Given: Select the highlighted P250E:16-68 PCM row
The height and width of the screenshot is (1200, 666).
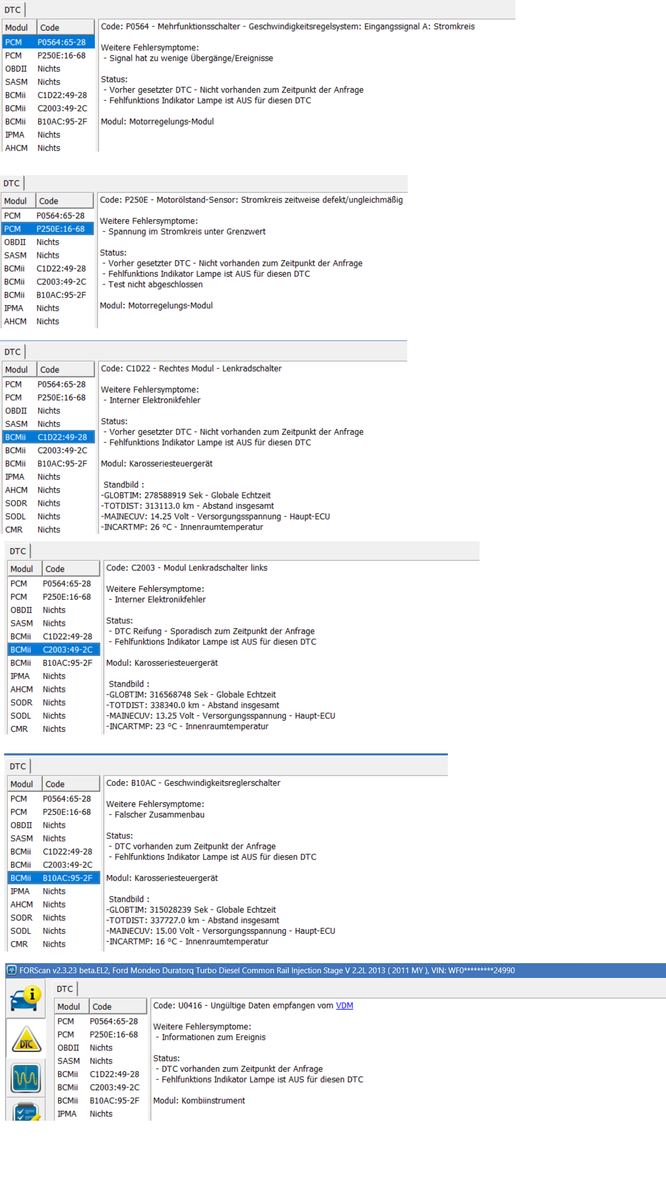Looking at the screenshot, I should tap(48, 229).
